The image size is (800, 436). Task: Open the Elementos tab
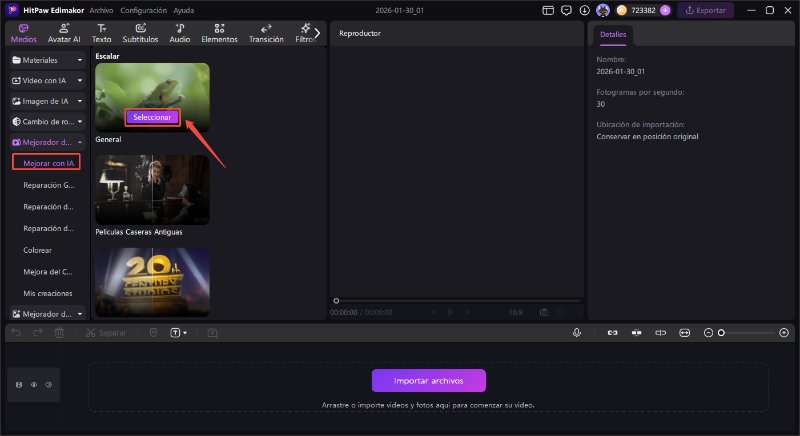219,33
